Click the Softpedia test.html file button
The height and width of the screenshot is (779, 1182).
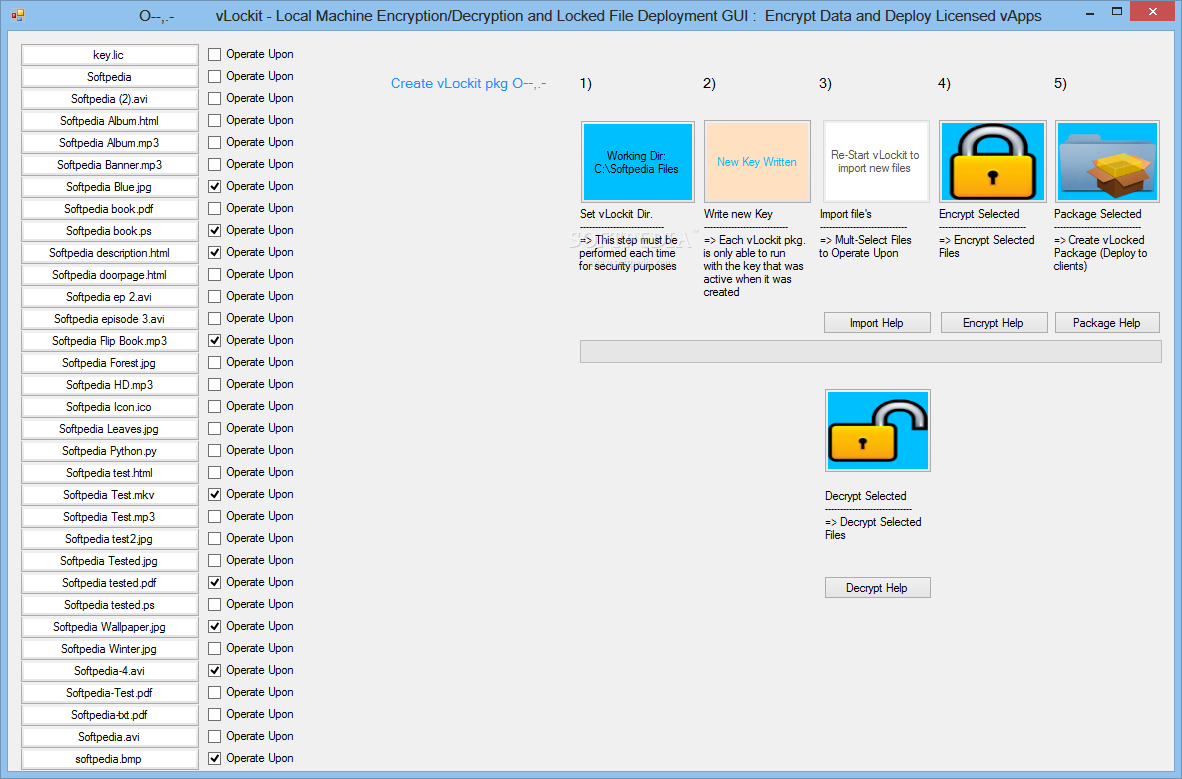109,473
